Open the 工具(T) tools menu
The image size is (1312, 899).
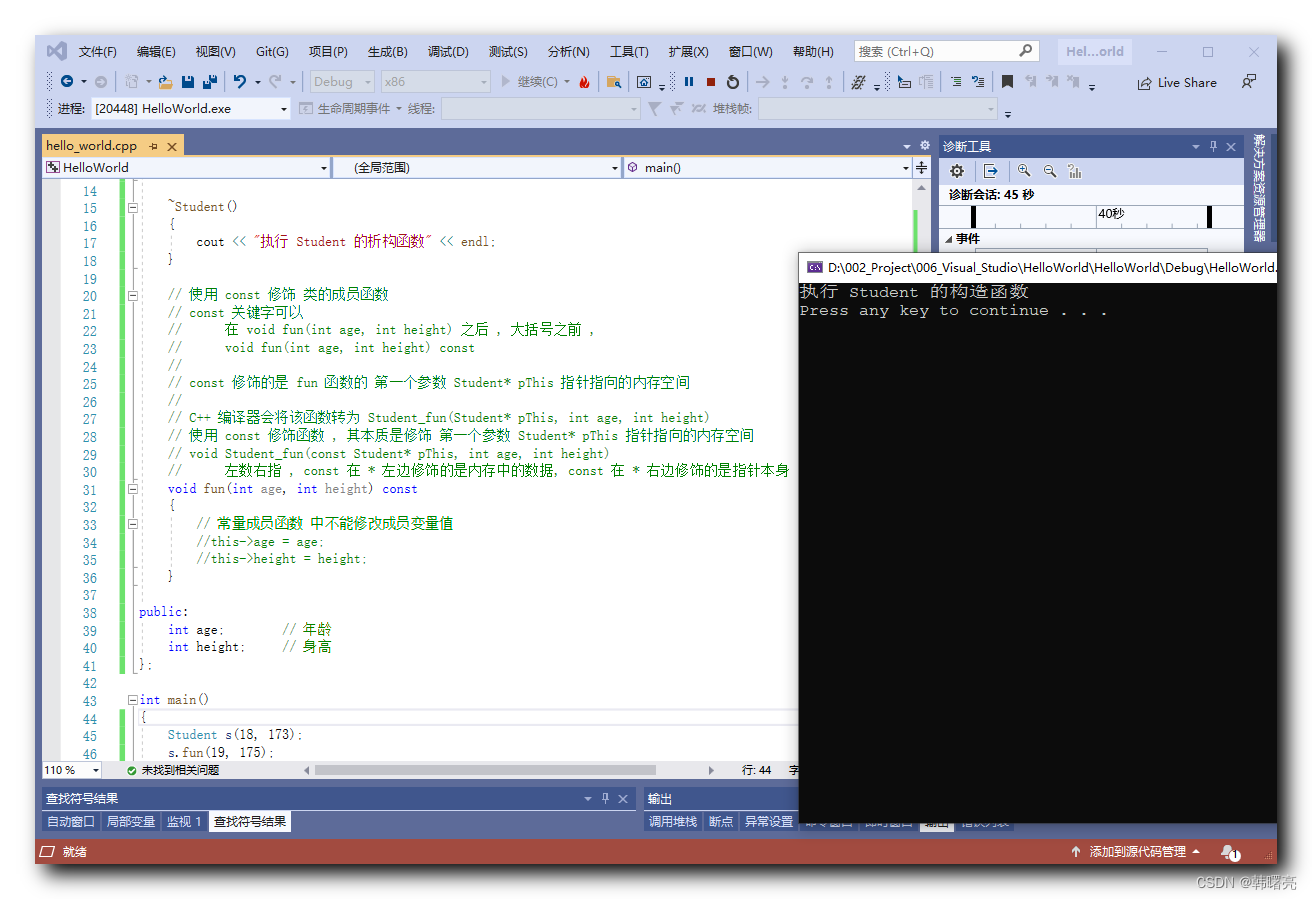(x=629, y=51)
